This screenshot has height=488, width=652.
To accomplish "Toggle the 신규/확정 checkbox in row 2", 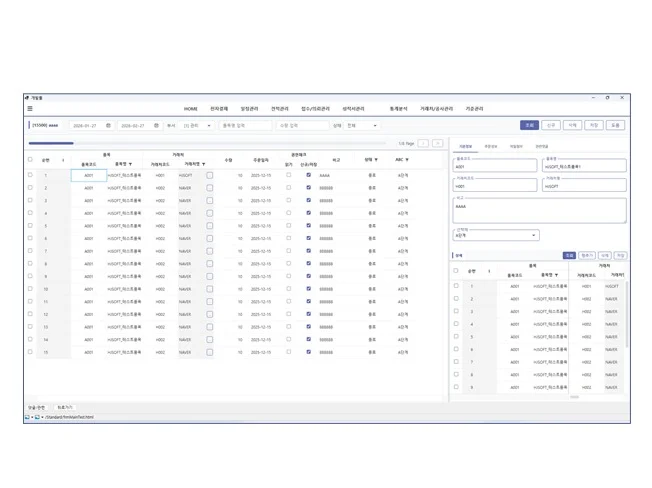I will click(308, 188).
